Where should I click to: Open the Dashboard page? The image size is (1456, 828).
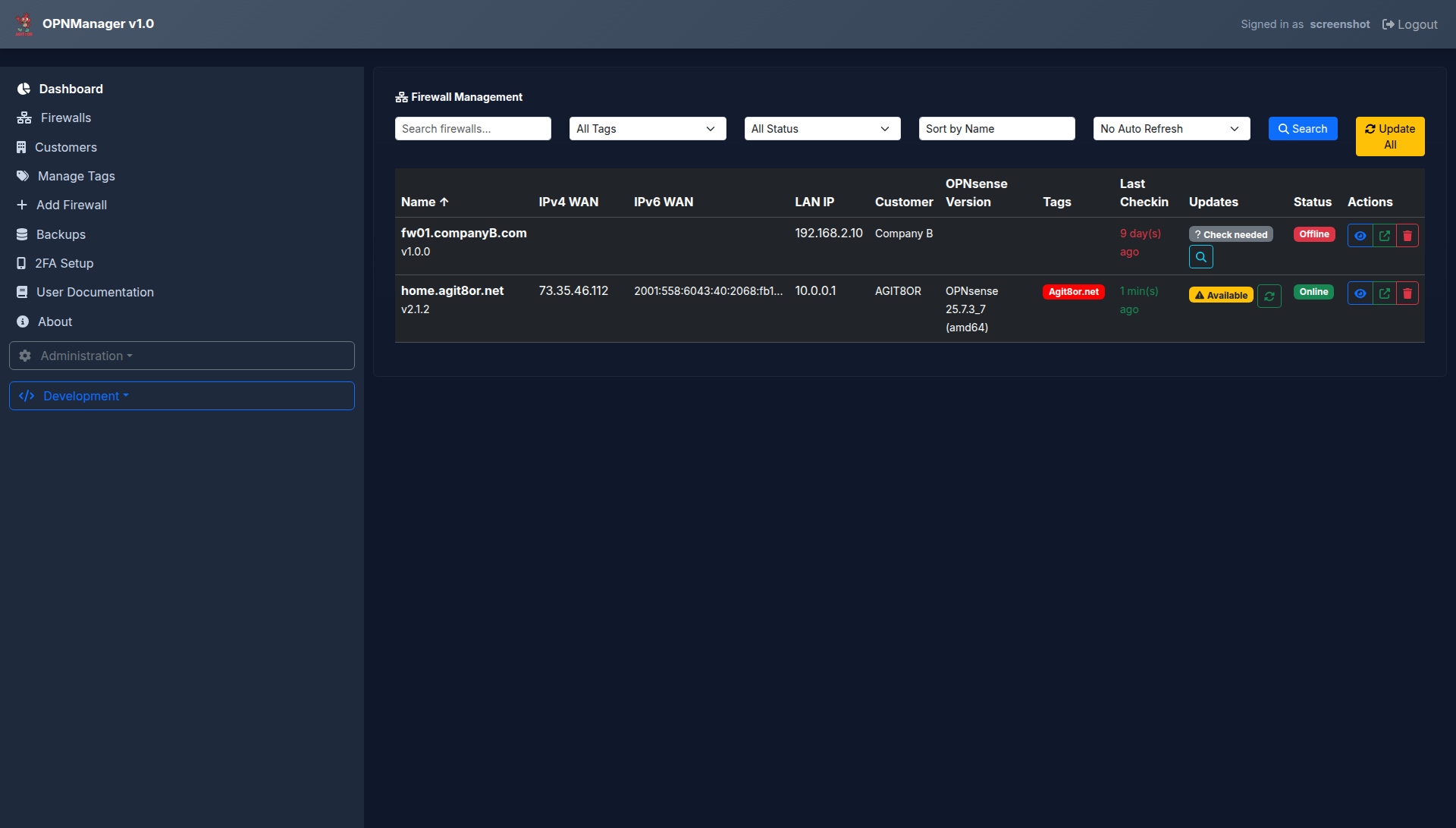[x=60, y=89]
